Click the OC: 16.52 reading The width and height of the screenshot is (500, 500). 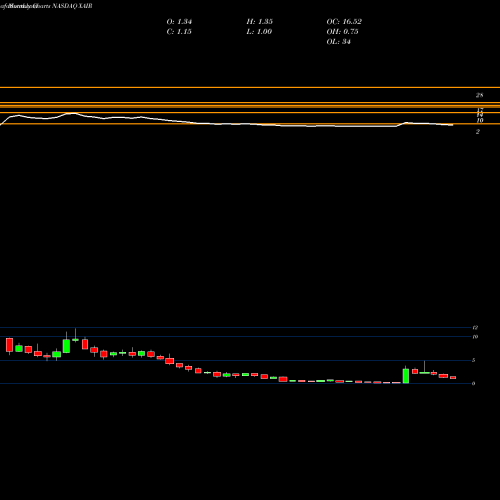344,22
